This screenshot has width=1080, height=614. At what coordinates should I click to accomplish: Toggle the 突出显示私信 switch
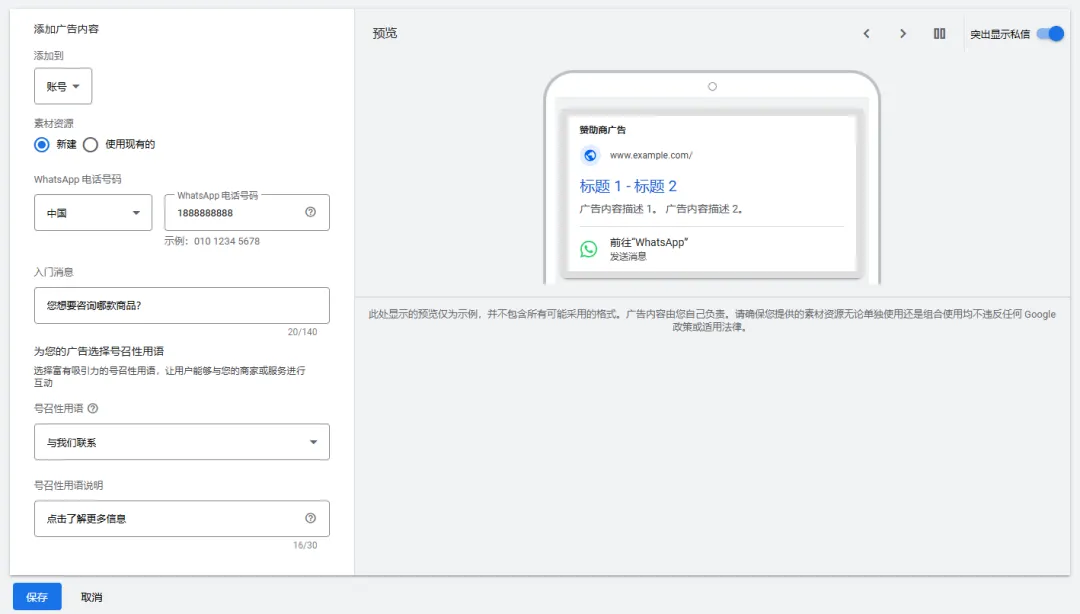pos(1050,34)
